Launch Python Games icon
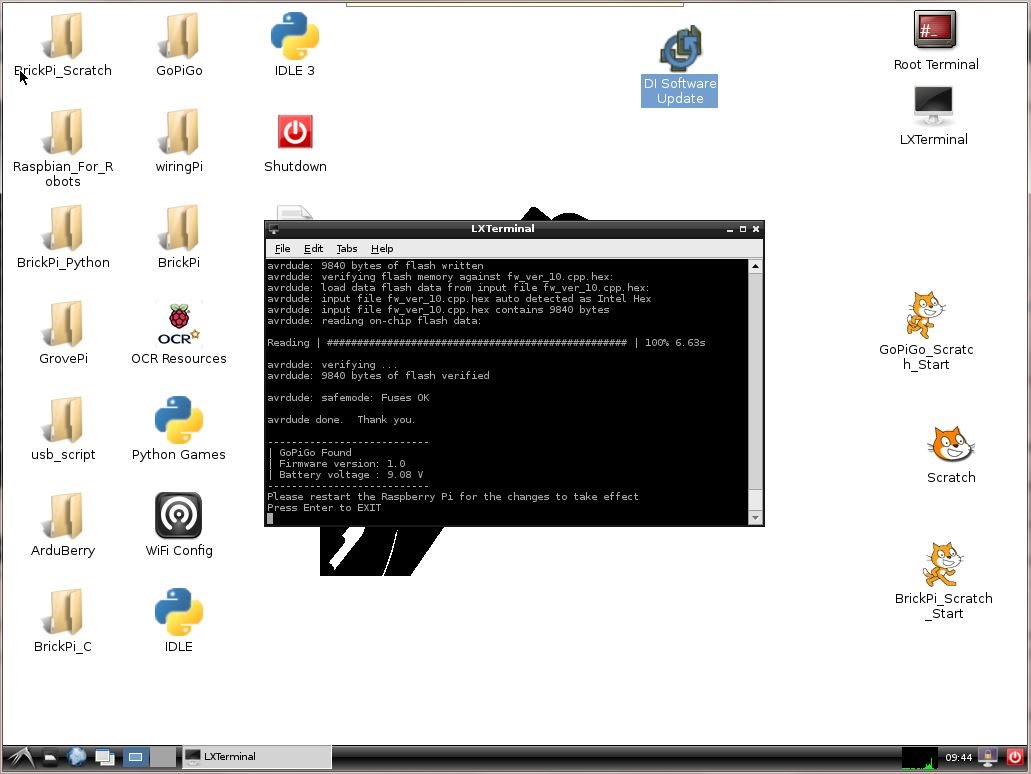The height and width of the screenshot is (774, 1031). 179,420
